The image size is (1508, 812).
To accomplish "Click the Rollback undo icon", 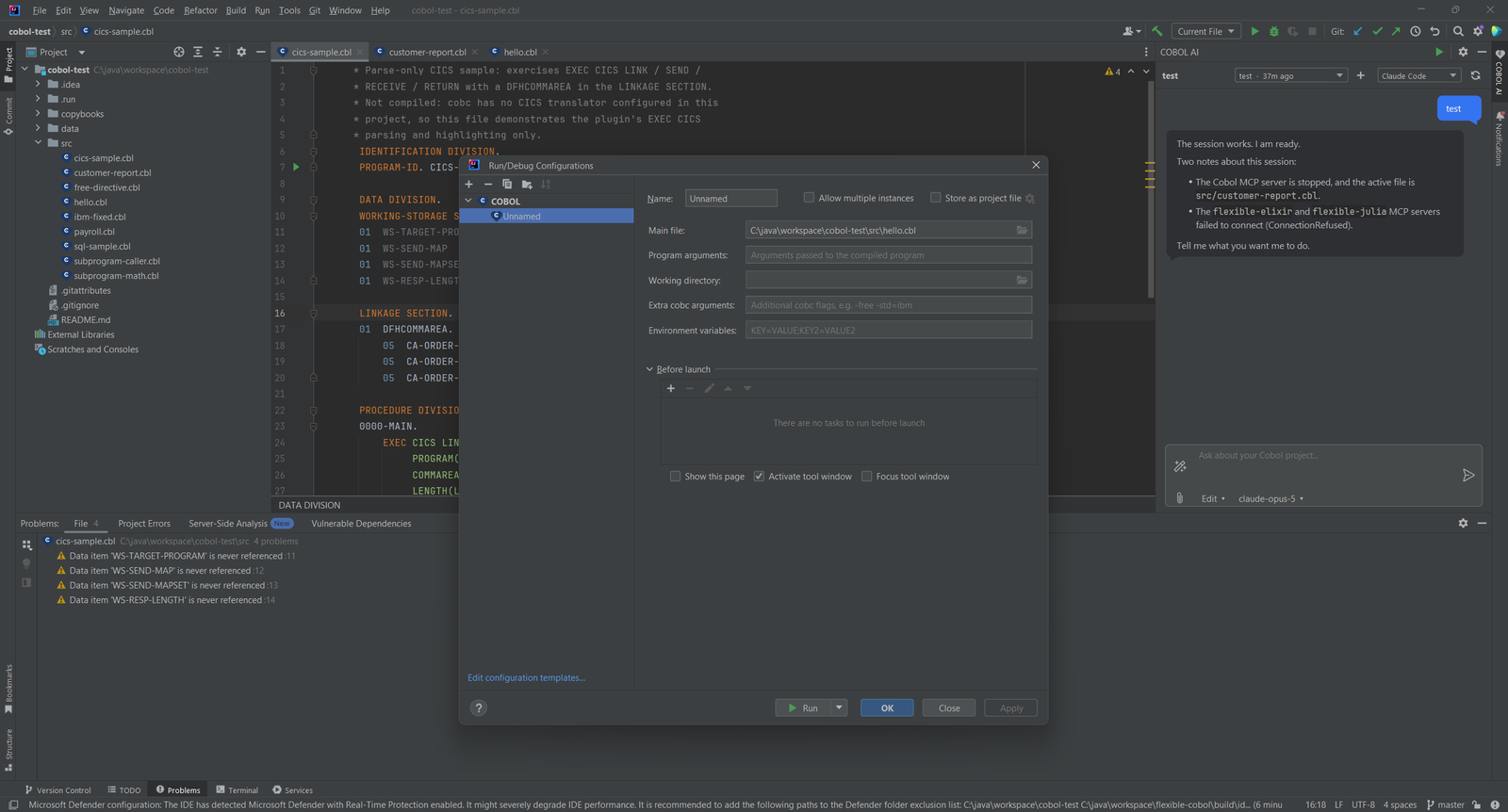I will click(x=1434, y=31).
